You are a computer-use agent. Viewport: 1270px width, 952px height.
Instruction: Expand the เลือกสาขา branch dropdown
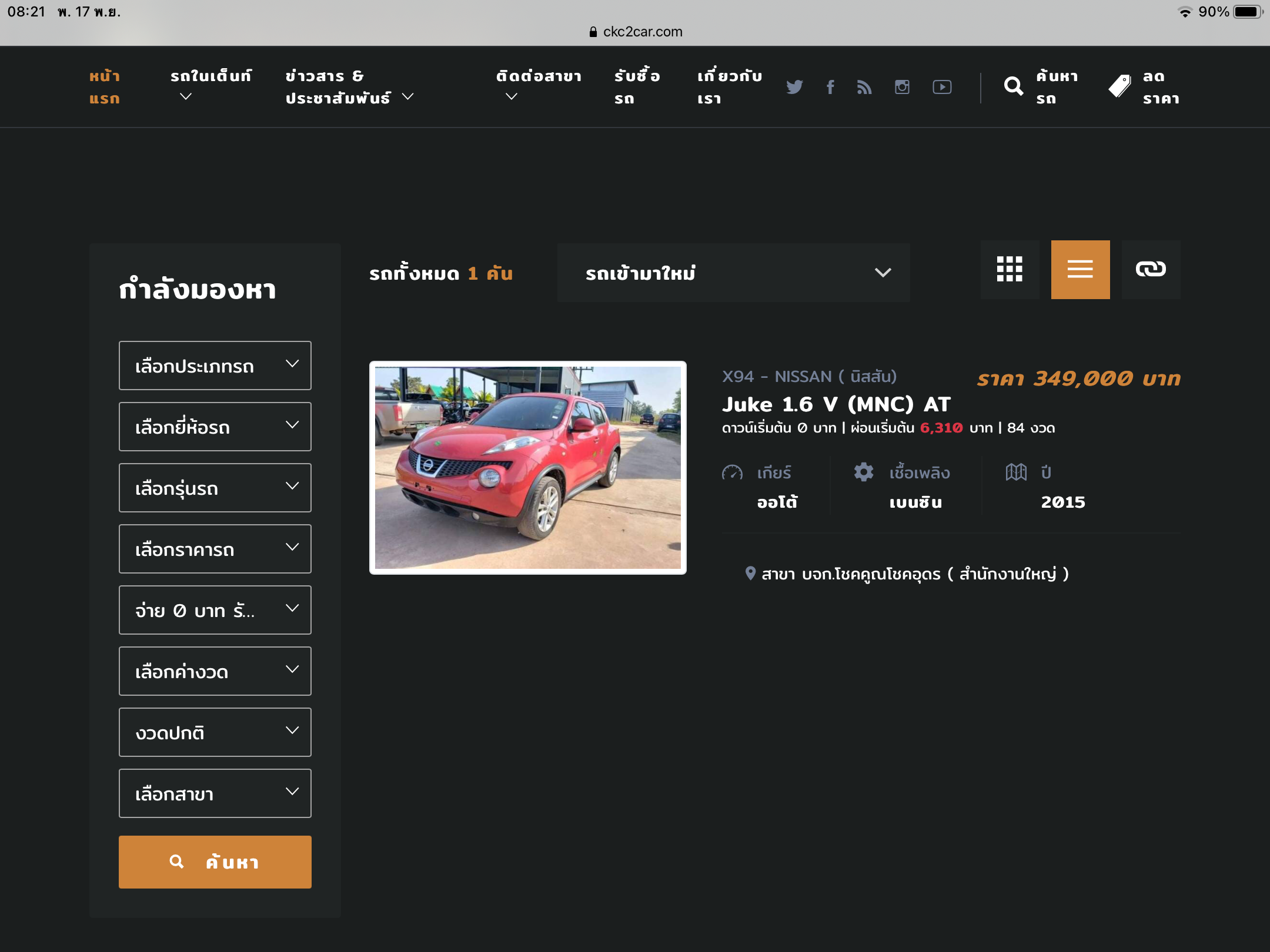215,793
